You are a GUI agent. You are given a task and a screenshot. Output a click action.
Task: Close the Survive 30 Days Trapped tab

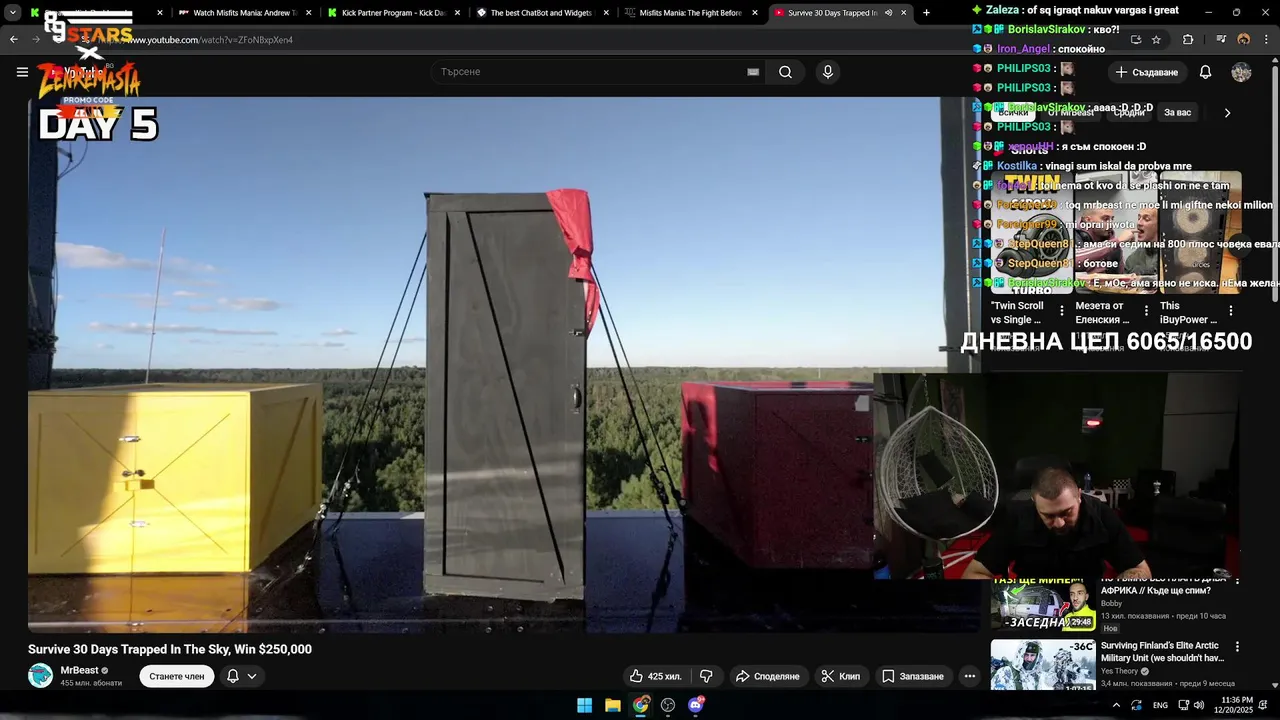[x=904, y=13]
